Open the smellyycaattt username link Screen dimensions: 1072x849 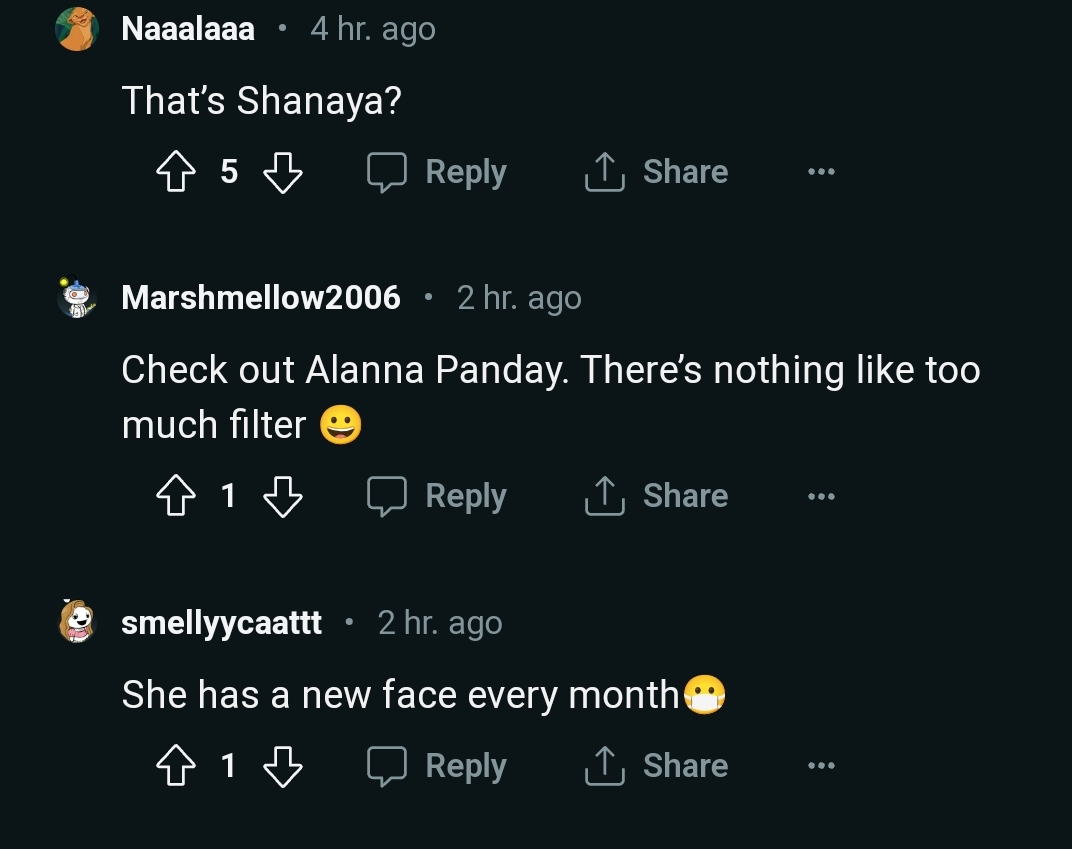(x=221, y=622)
